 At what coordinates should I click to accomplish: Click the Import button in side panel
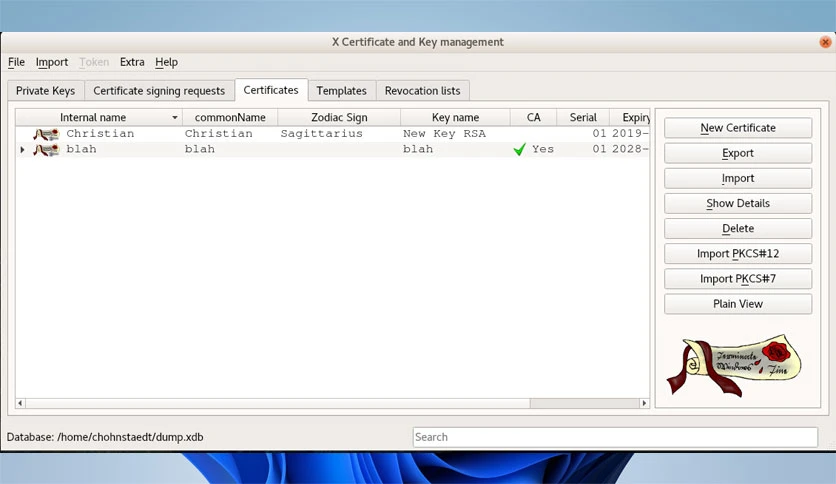pyautogui.click(x=738, y=178)
